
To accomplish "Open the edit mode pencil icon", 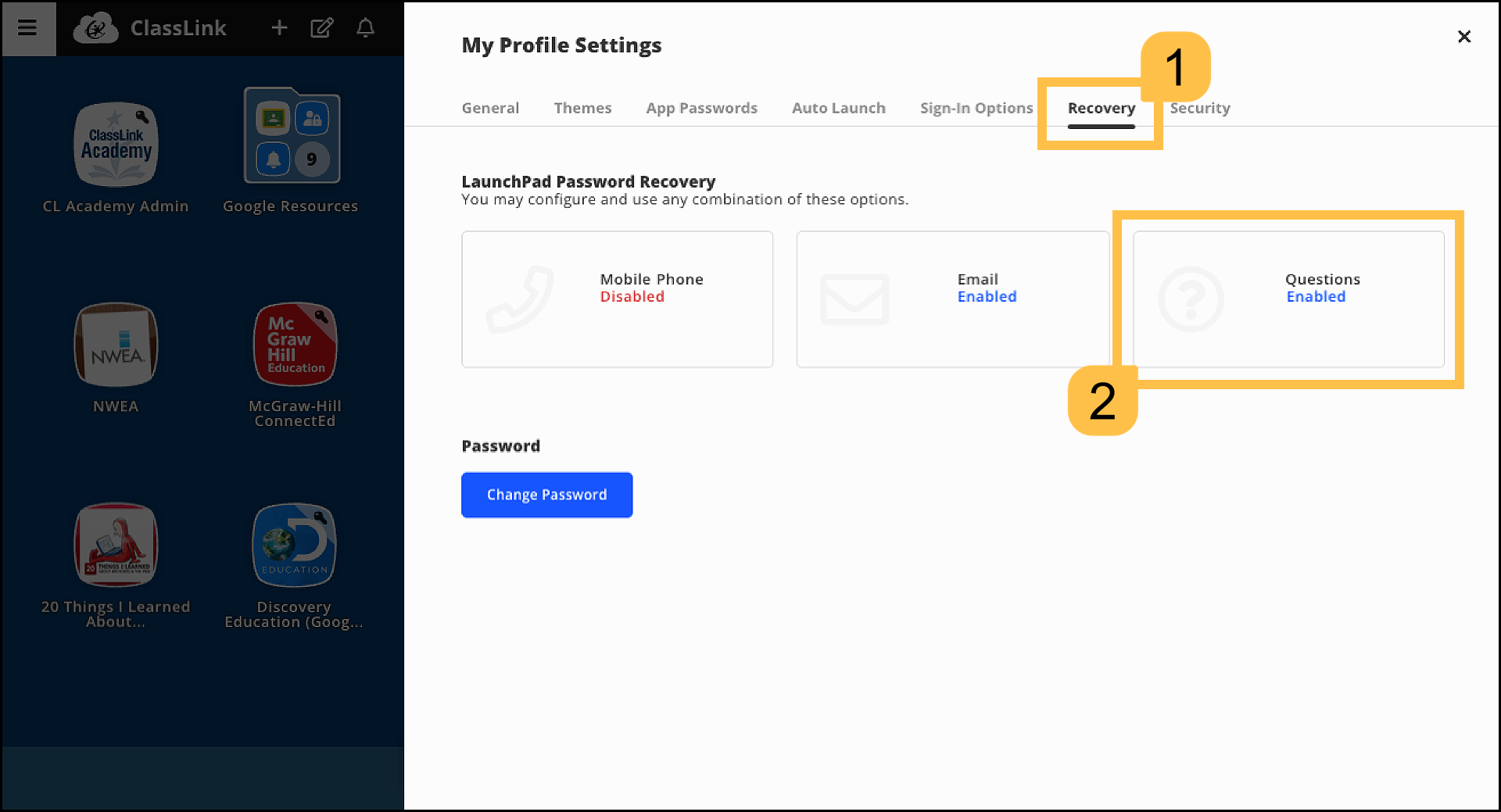I will pyautogui.click(x=322, y=28).
